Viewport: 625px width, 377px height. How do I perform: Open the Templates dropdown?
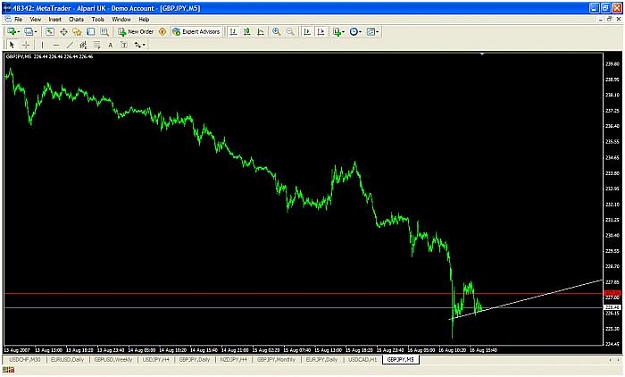[372, 32]
